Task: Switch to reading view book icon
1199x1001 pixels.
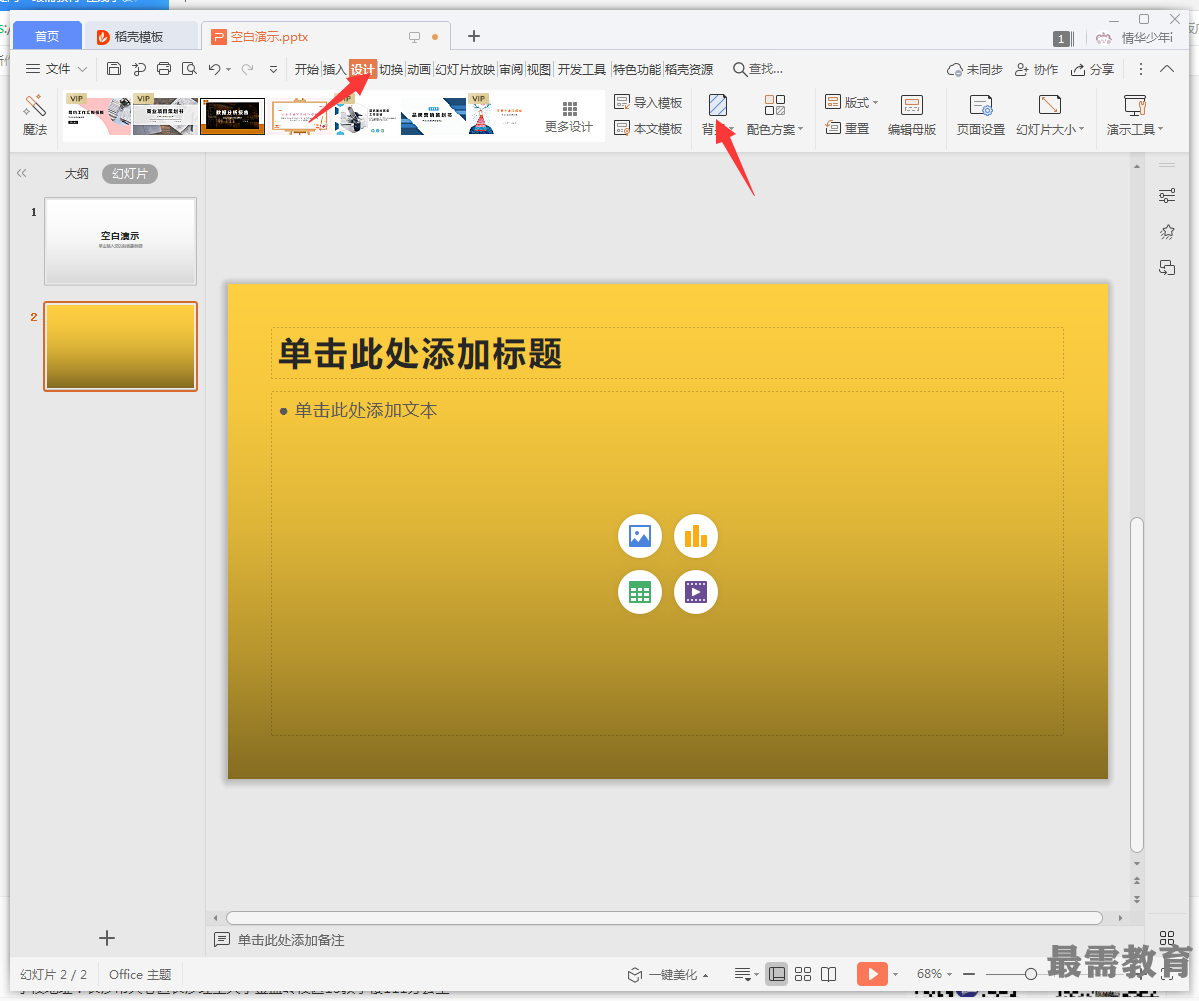Action: (829, 974)
